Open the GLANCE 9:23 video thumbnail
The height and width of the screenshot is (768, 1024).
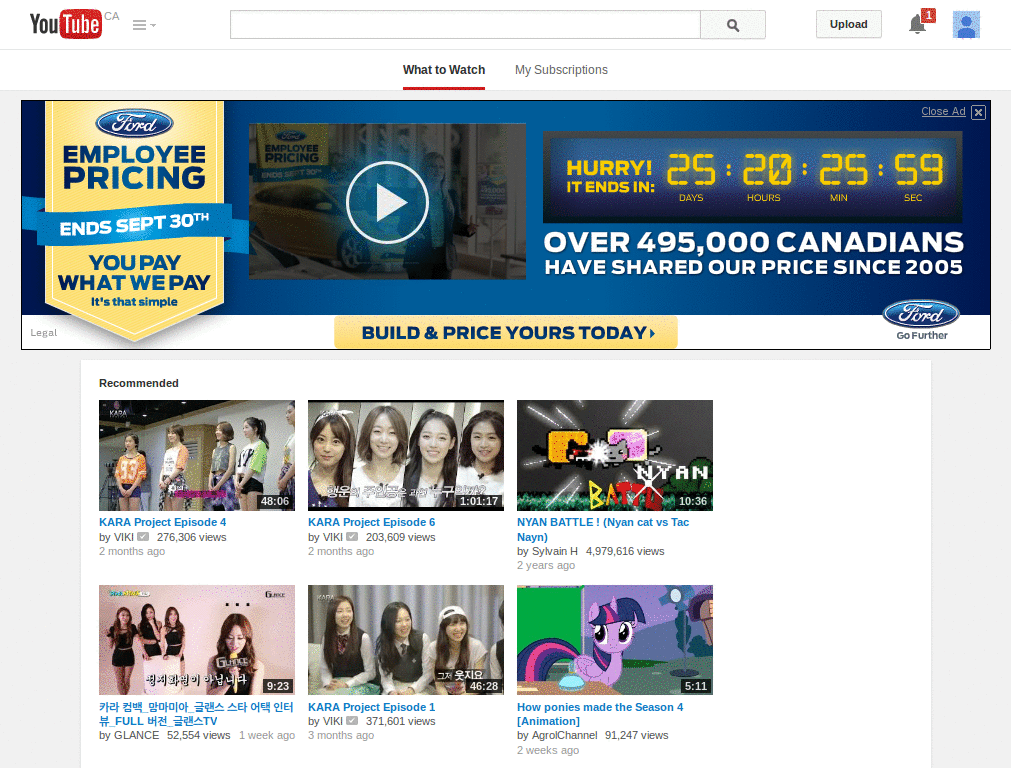coord(197,640)
